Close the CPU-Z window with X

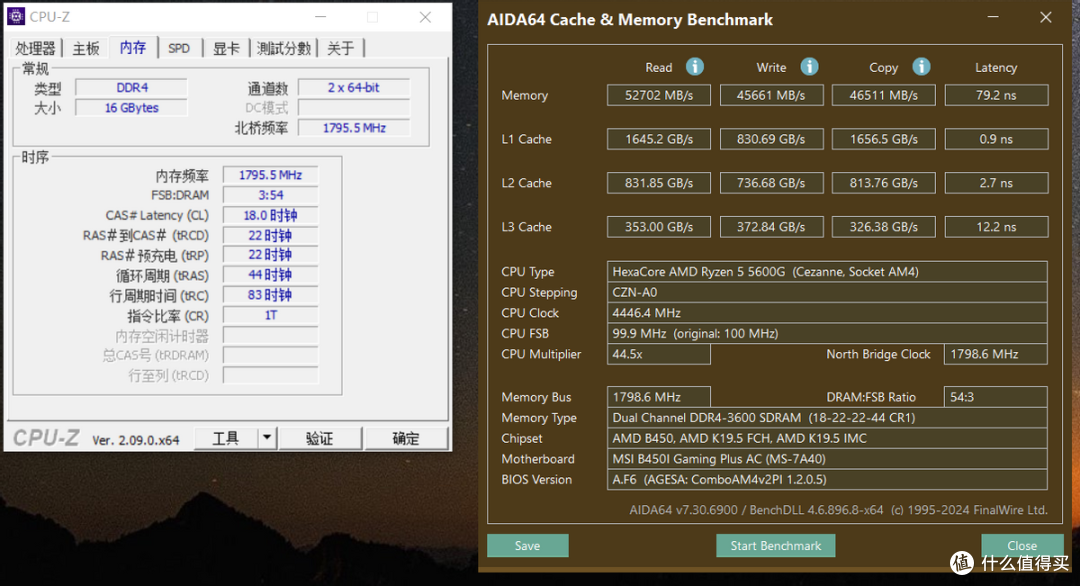point(425,17)
